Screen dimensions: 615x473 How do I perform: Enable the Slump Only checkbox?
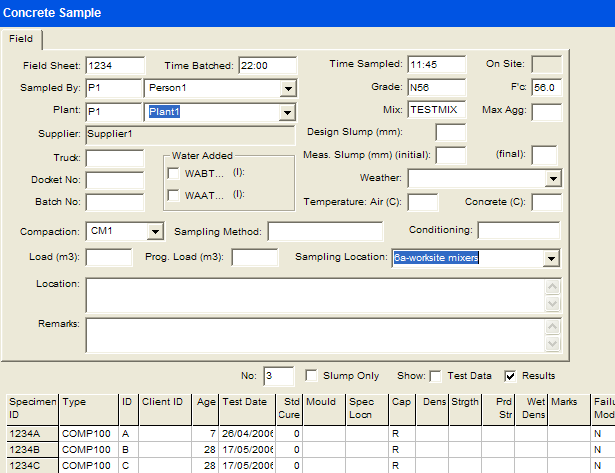(x=312, y=376)
